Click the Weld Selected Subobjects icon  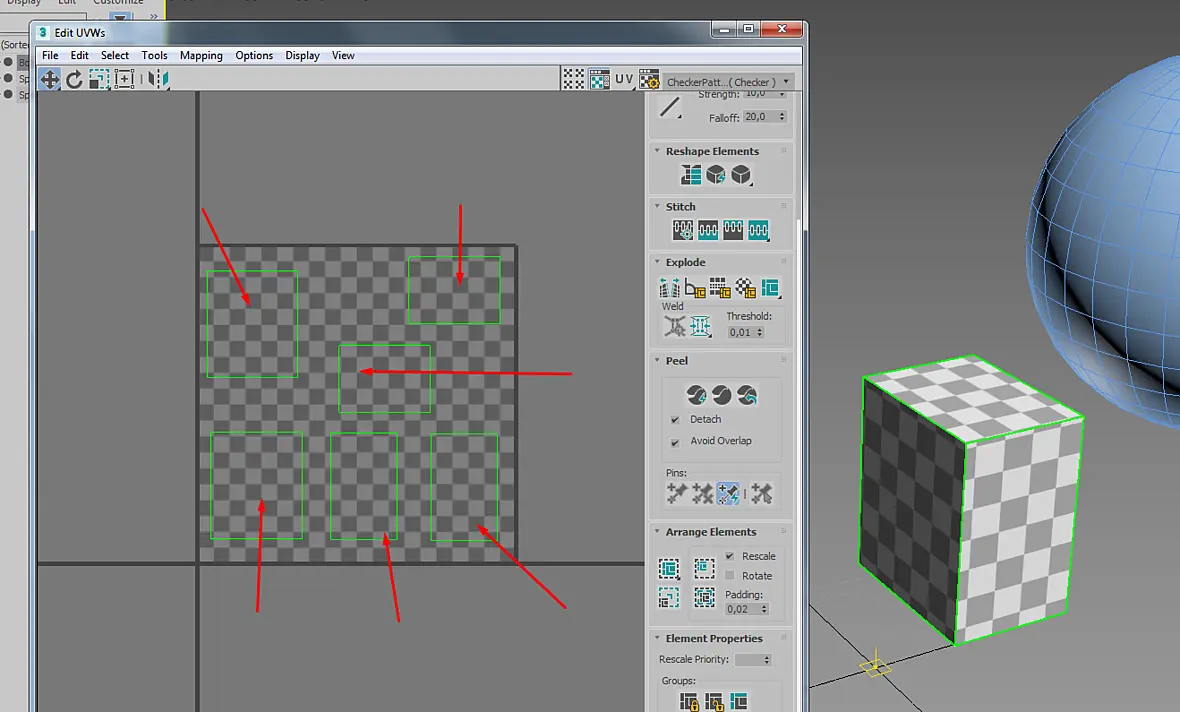click(700, 326)
